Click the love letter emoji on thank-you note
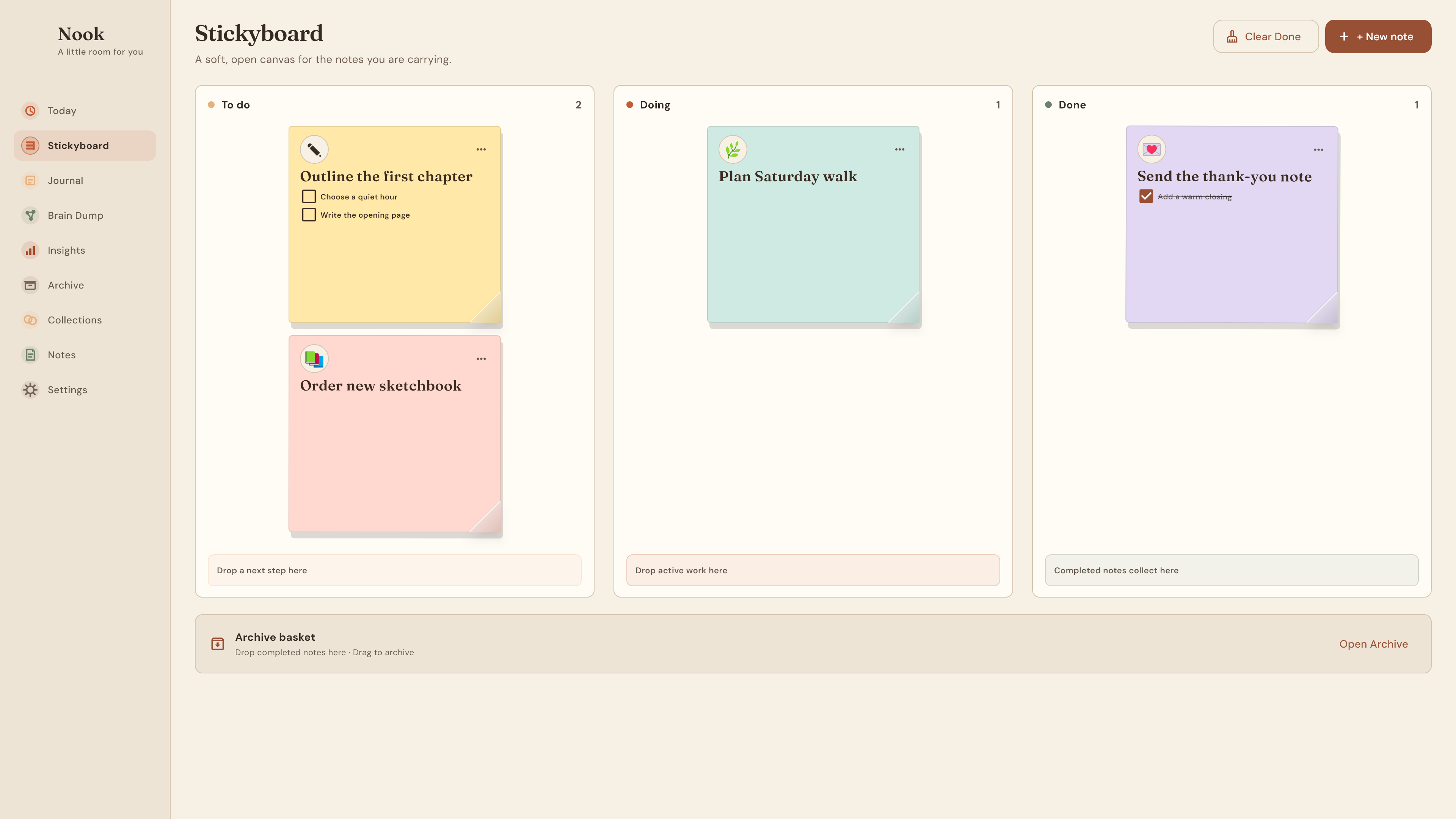The height and width of the screenshot is (819, 1456). [1152, 150]
